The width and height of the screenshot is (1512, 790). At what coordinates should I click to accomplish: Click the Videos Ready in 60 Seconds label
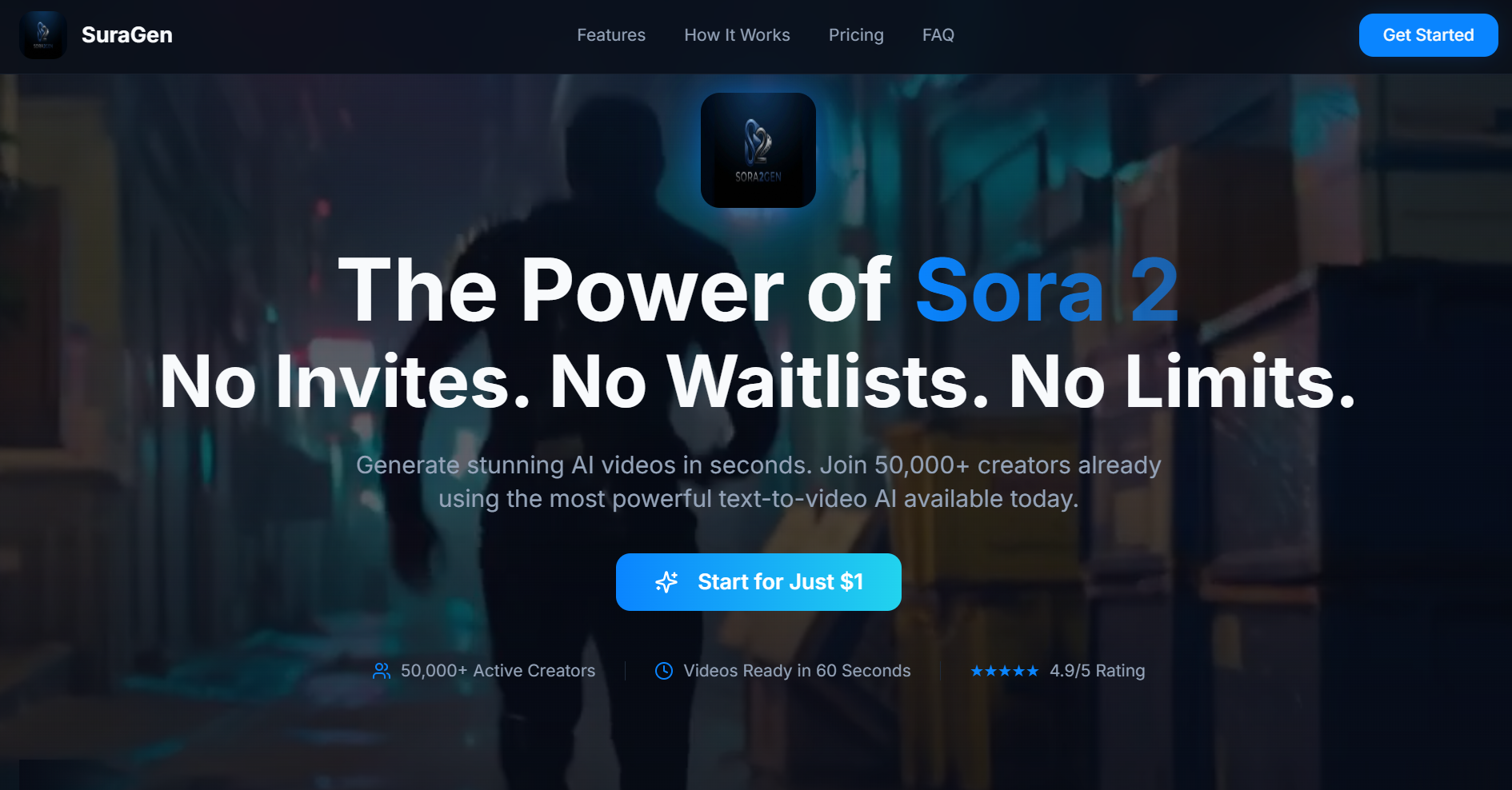[x=797, y=671]
